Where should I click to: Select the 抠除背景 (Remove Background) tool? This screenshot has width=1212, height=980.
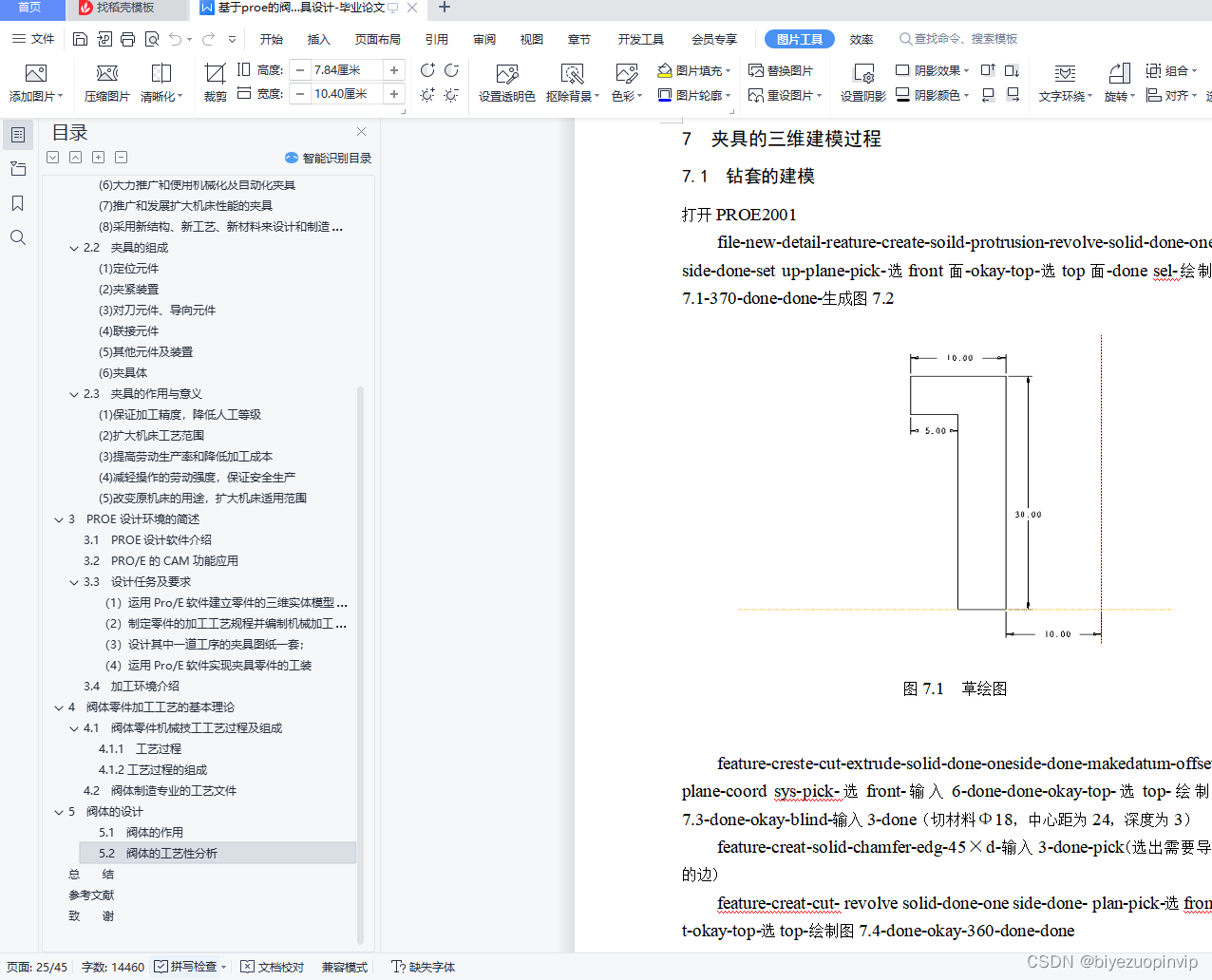(571, 84)
